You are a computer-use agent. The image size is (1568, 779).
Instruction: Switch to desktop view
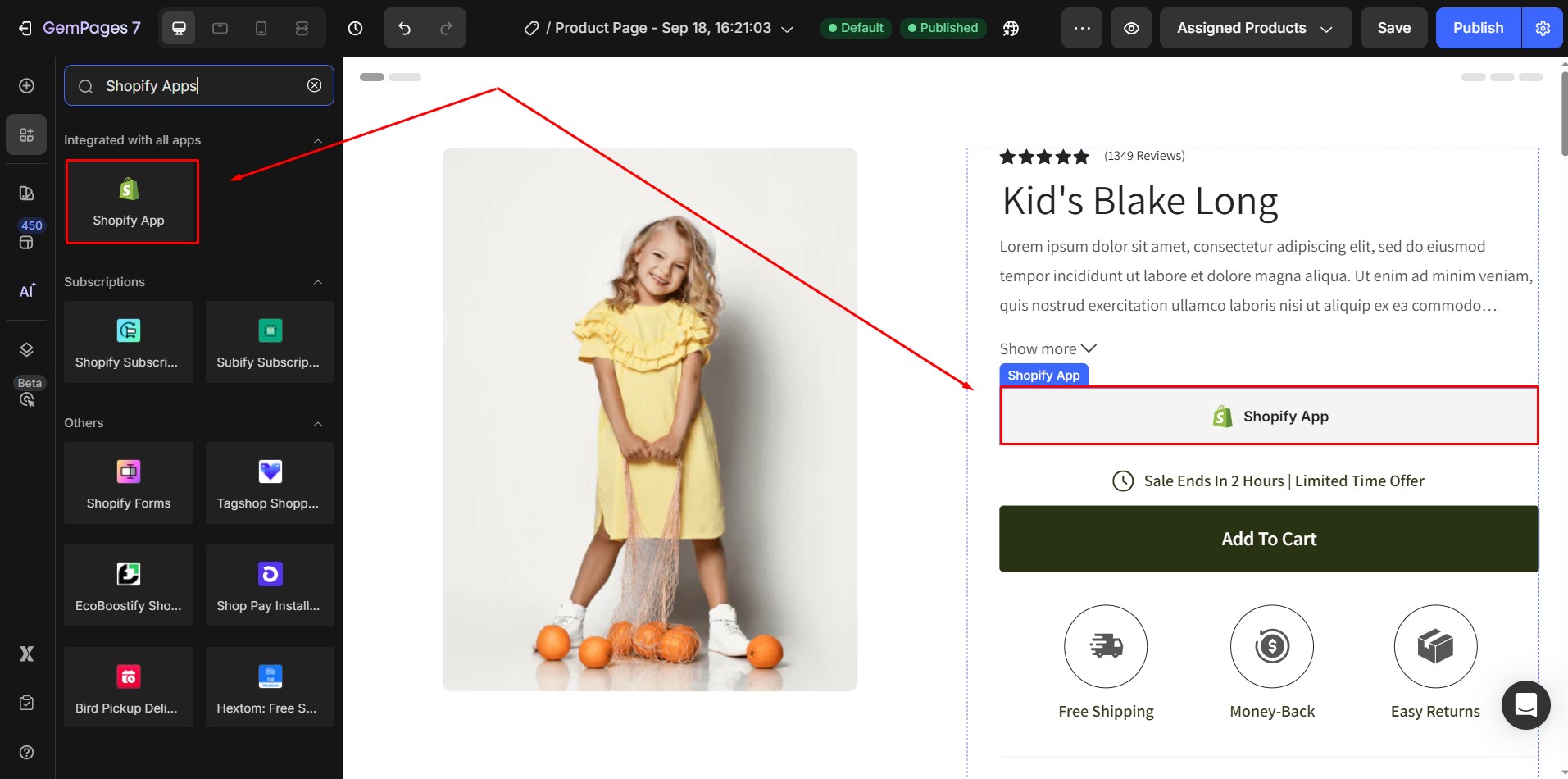[179, 29]
